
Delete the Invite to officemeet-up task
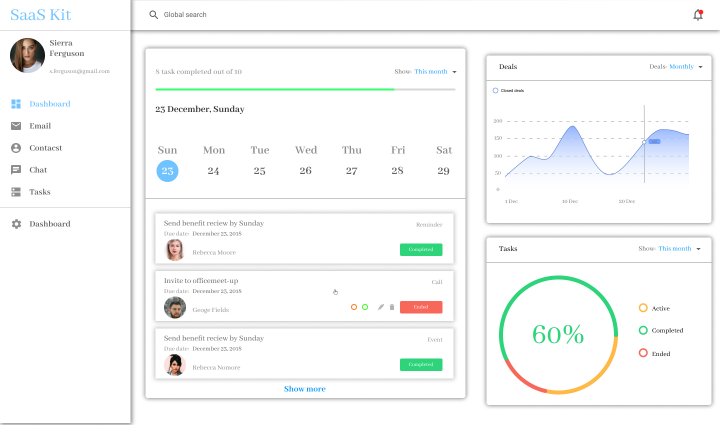point(392,307)
